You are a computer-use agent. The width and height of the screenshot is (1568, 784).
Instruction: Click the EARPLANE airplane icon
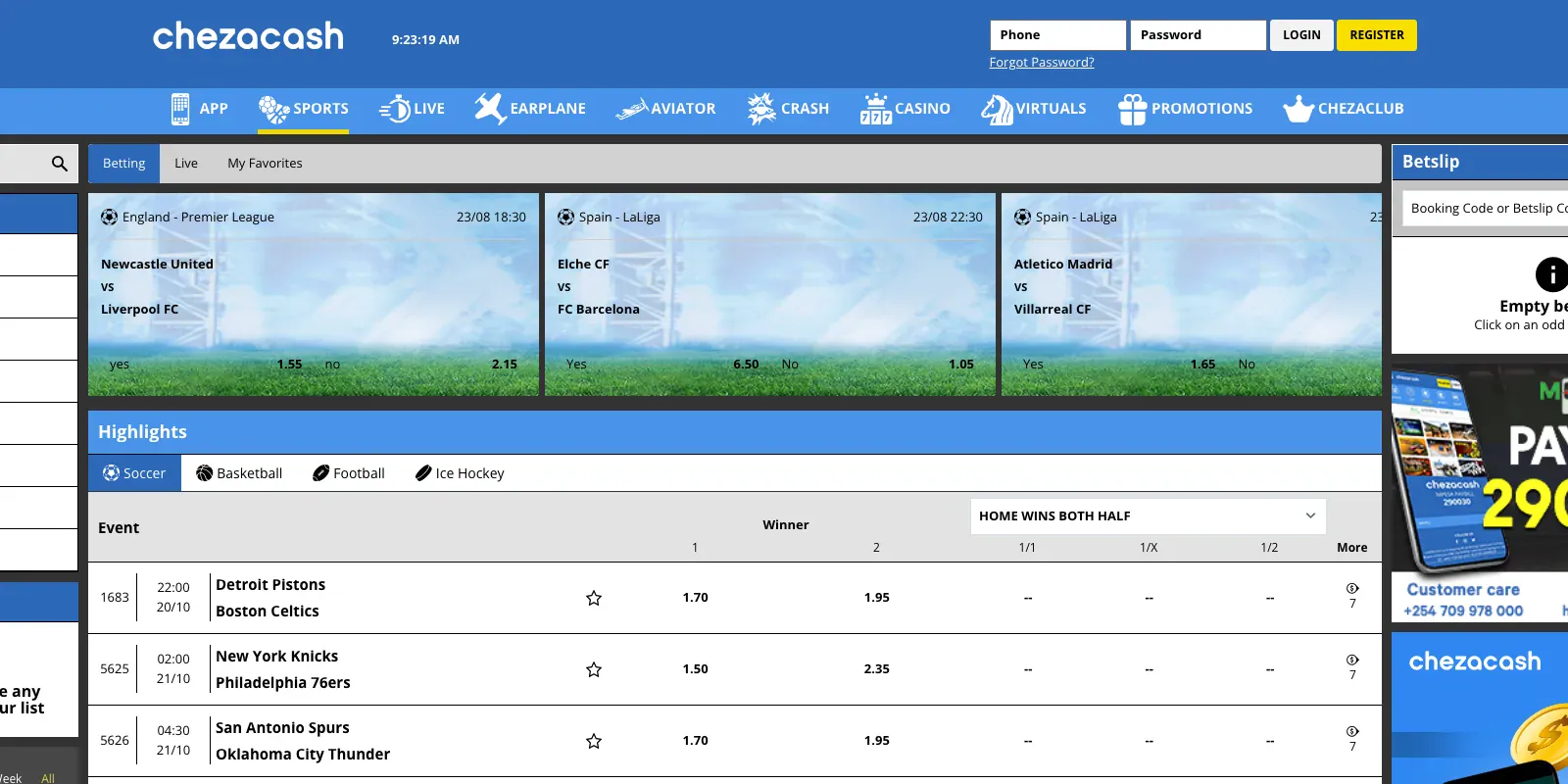[x=490, y=109]
